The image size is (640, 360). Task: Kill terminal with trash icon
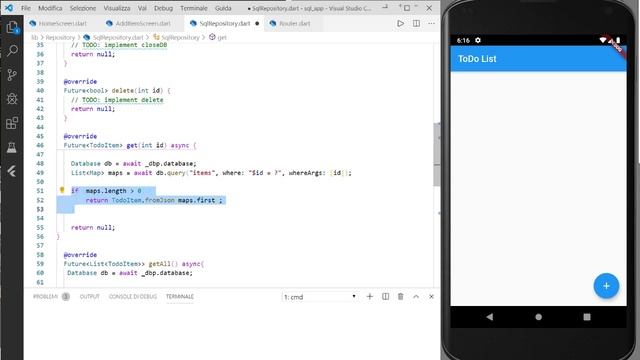pos(400,297)
